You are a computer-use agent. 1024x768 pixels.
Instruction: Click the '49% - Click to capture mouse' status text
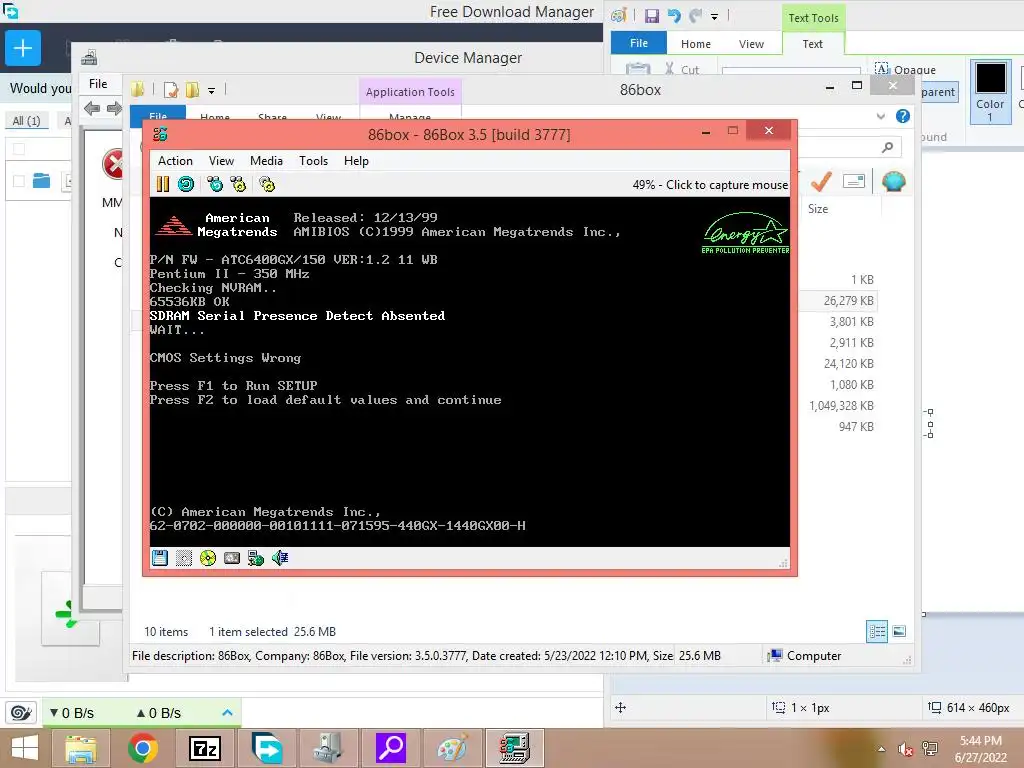[x=710, y=185]
